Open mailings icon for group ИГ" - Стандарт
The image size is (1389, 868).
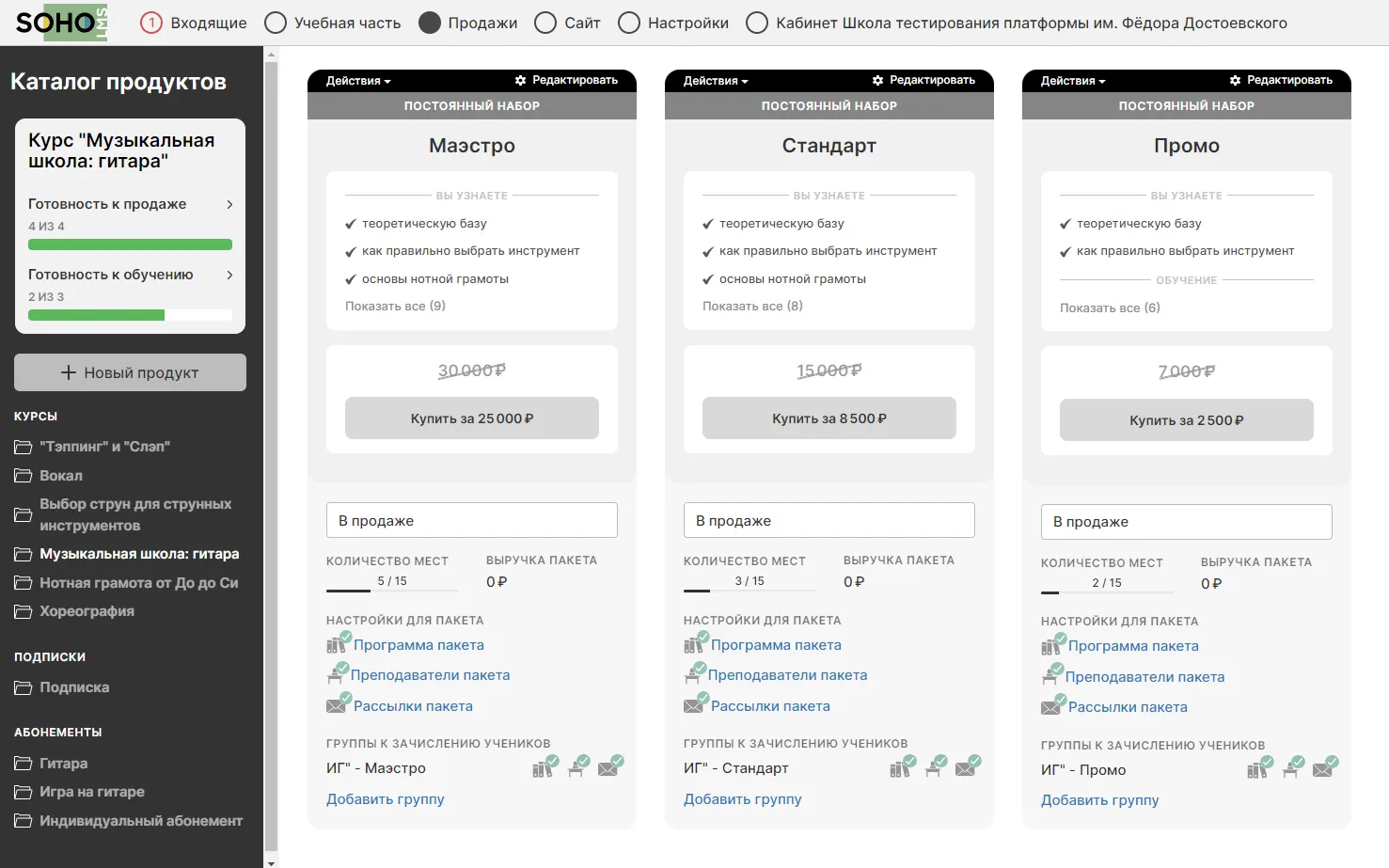coord(968,767)
